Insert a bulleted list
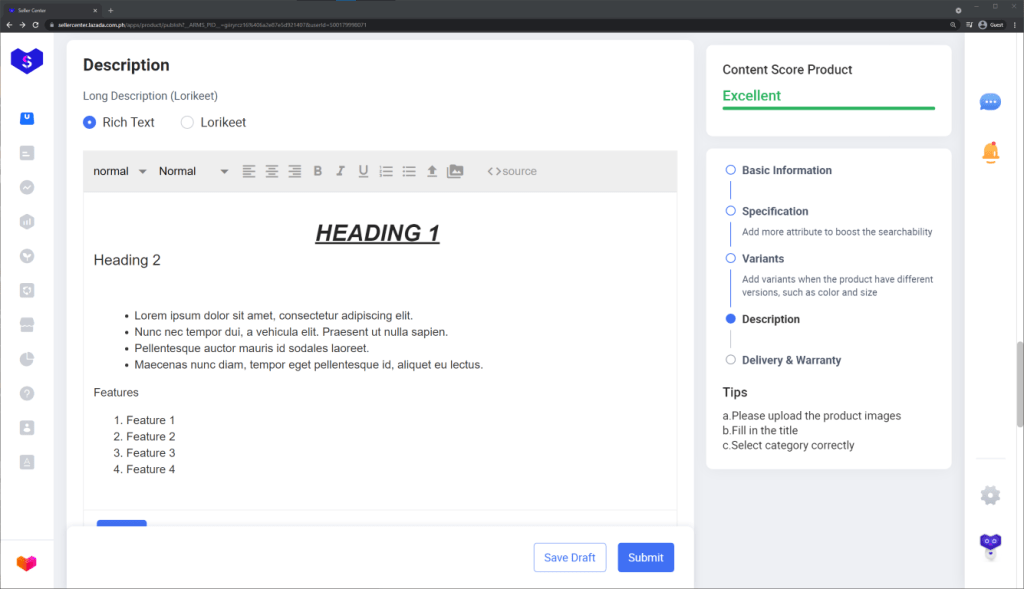This screenshot has height=589, width=1024. pos(409,171)
